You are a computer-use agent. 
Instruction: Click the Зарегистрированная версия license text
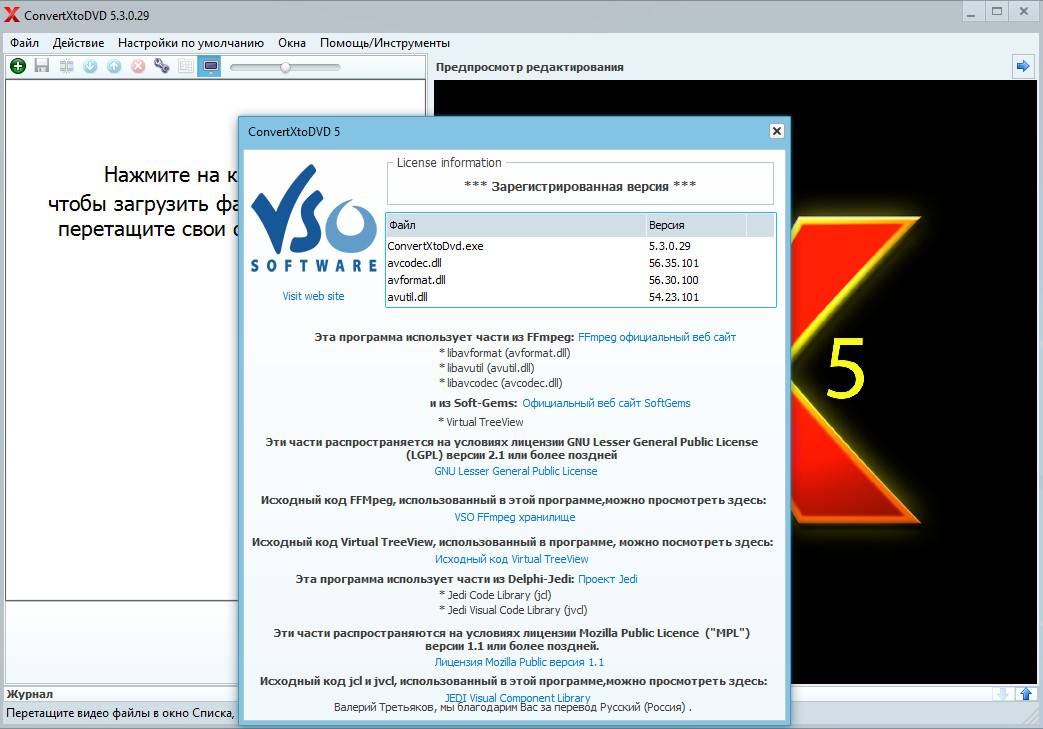click(x=580, y=186)
